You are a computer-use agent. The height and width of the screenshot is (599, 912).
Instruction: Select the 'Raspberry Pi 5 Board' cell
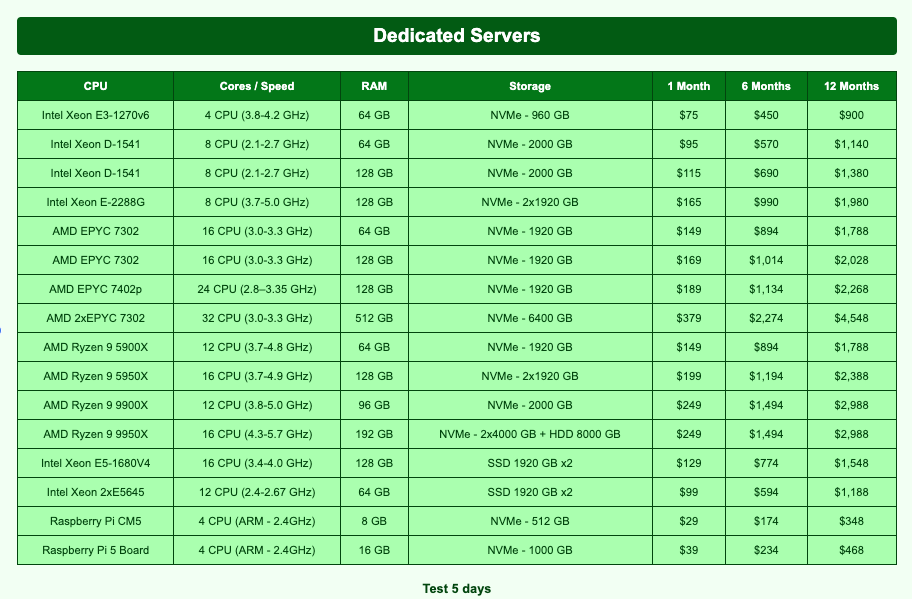coord(95,550)
